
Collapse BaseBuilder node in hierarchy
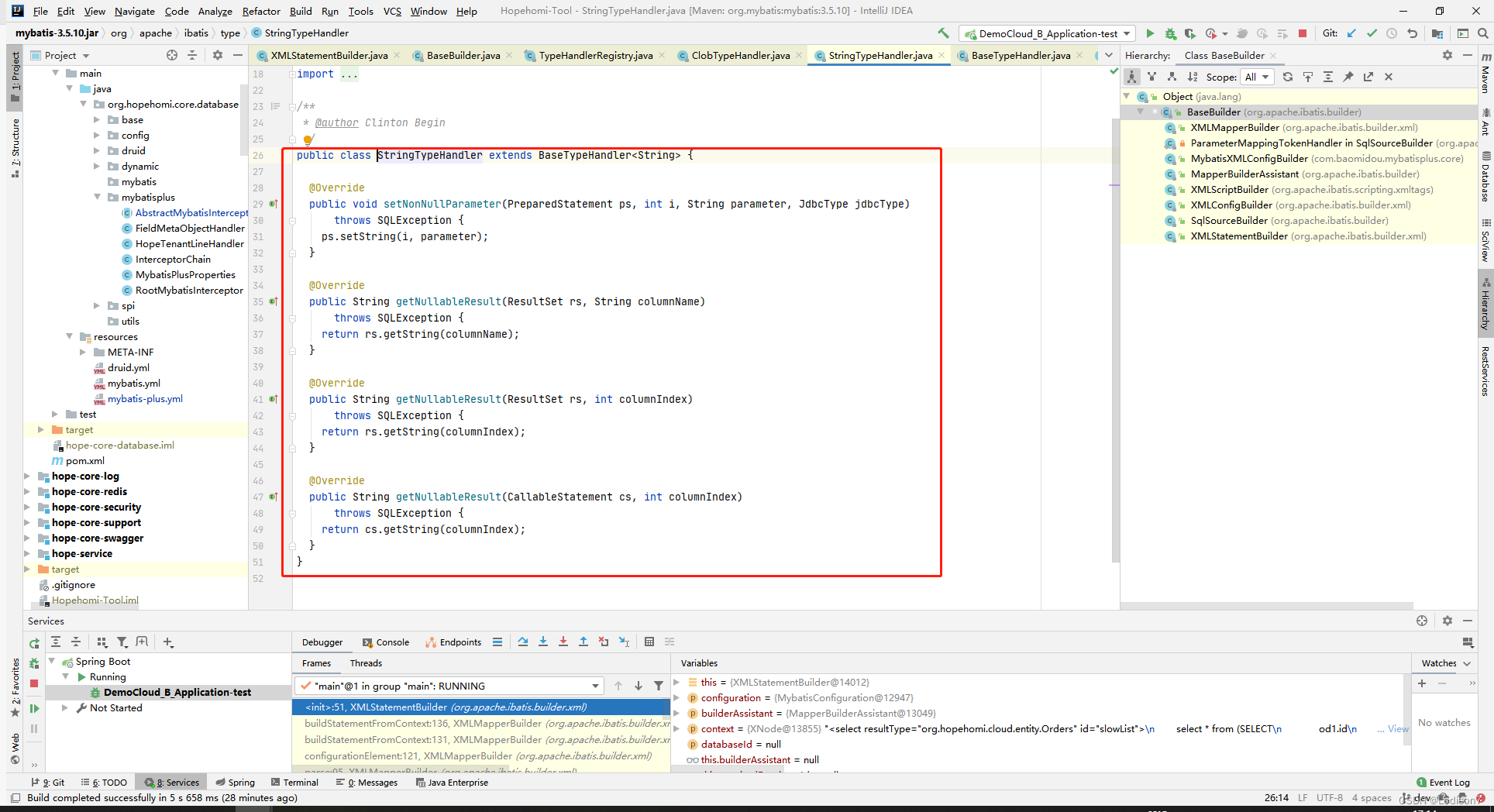(1140, 112)
